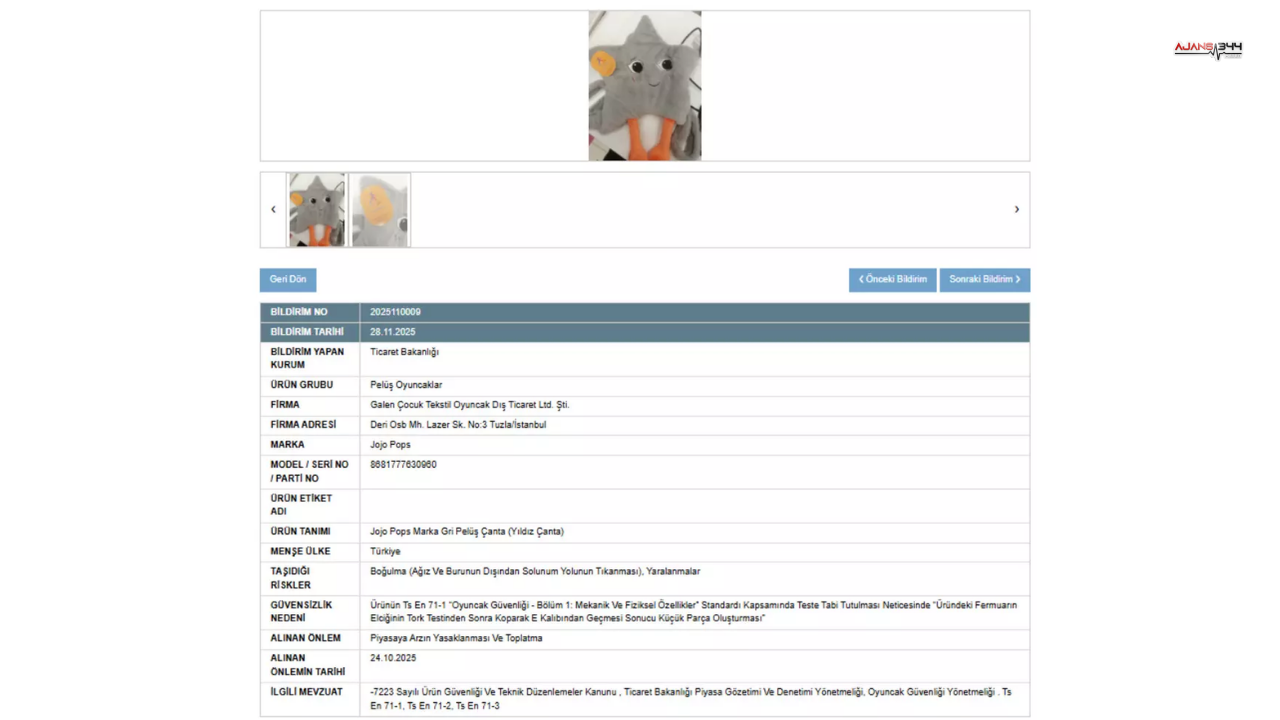This screenshot has width=1280, height=720.
Task: Select the second close-up thumbnail
Action: (x=380, y=210)
